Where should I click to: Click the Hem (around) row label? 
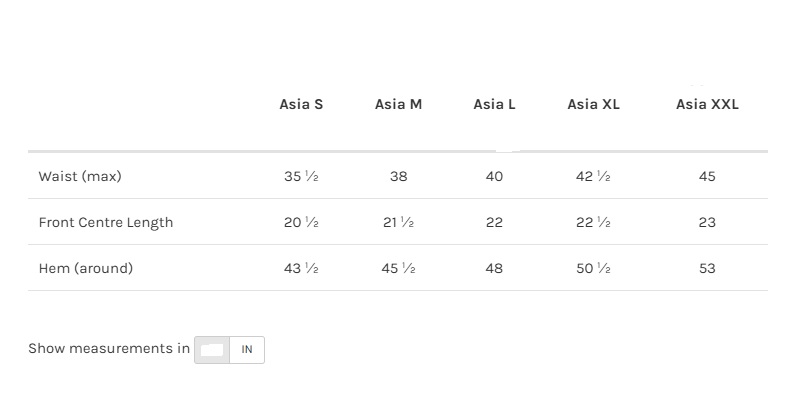coord(86,268)
